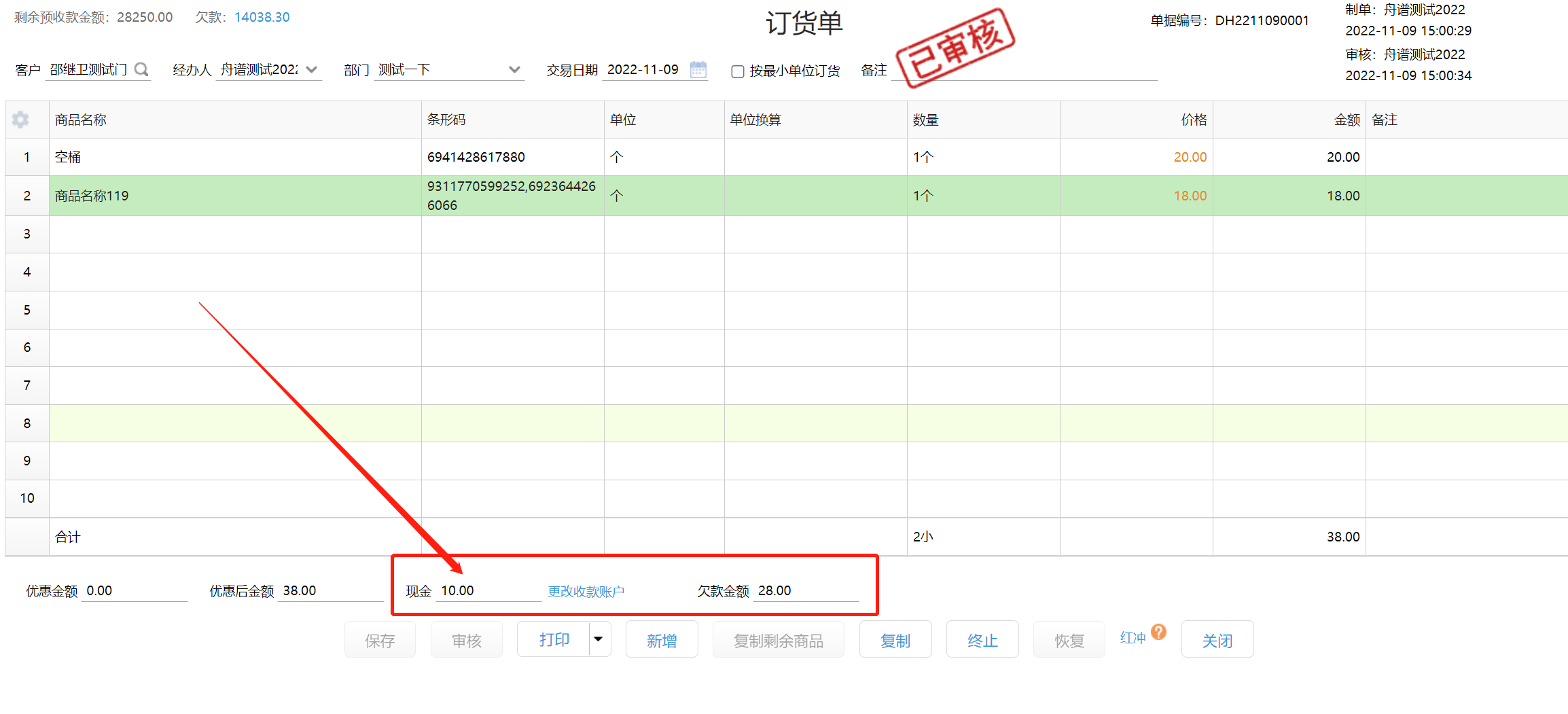This screenshot has width=1568, height=714.
Task: Select the product cell 商品名称119
Action: [235, 196]
